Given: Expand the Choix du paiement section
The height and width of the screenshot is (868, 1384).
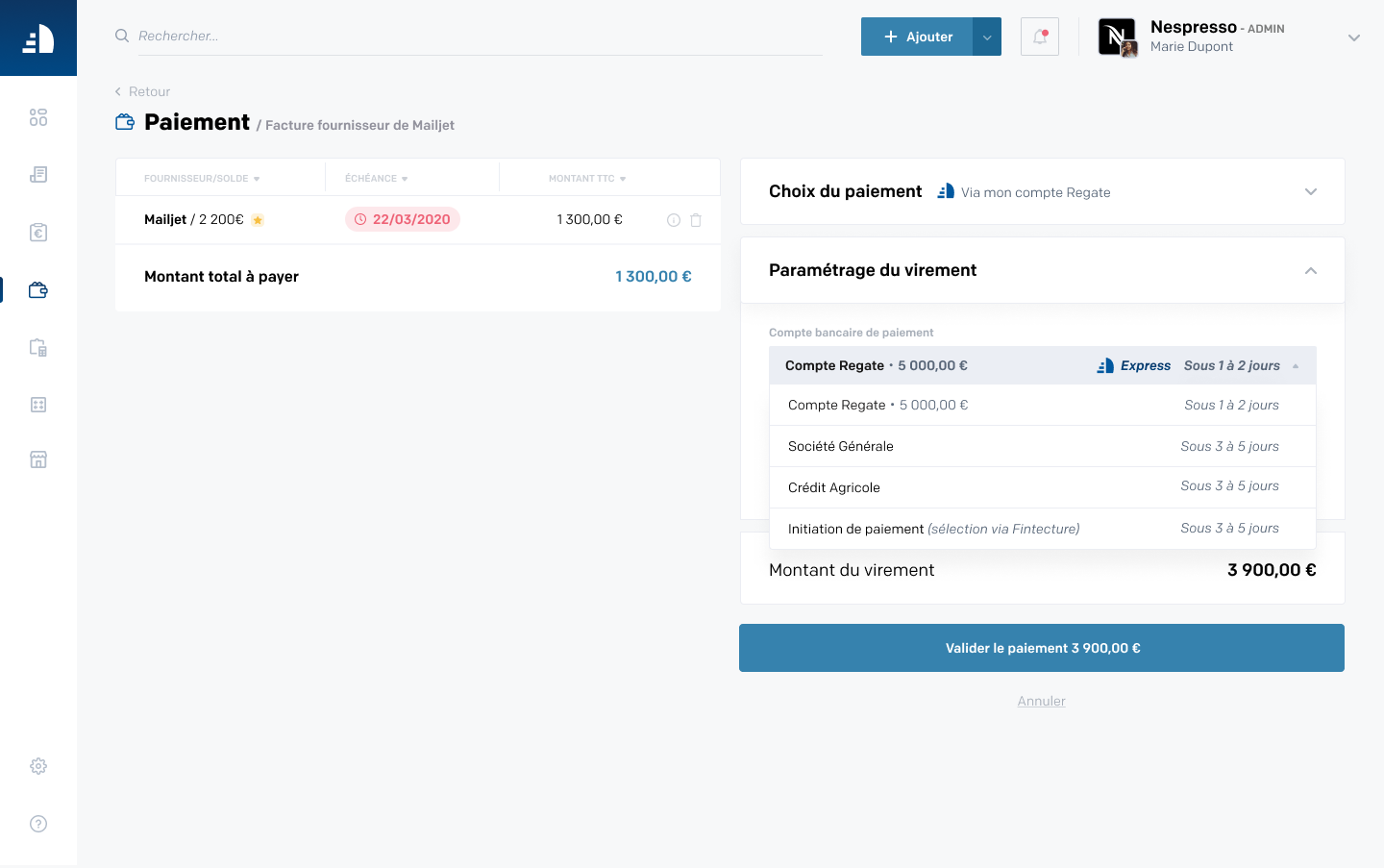Looking at the screenshot, I should tap(1311, 191).
